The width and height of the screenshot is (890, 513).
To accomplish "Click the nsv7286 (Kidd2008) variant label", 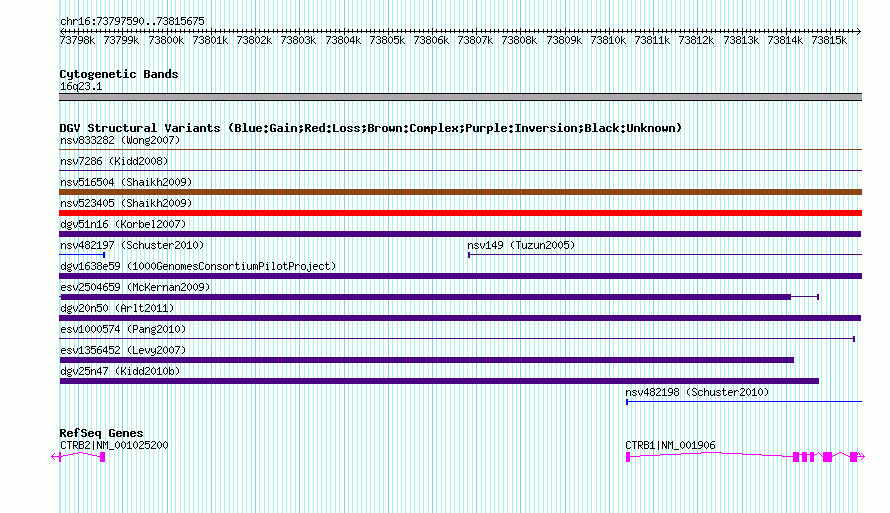I will pyautogui.click(x=114, y=161).
